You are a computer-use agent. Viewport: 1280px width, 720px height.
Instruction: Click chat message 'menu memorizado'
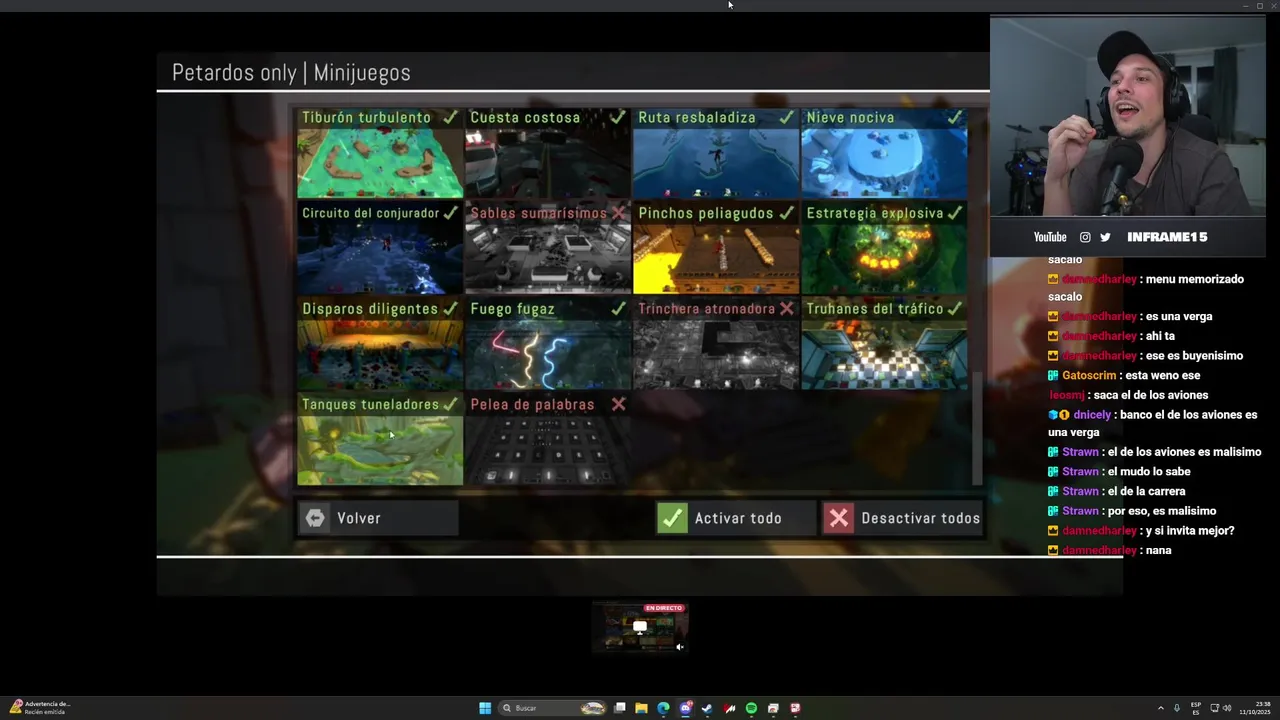1195,279
